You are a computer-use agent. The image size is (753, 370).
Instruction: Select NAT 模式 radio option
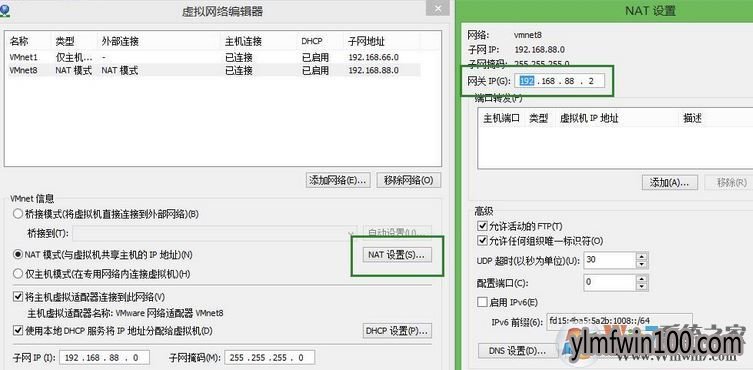point(18,254)
